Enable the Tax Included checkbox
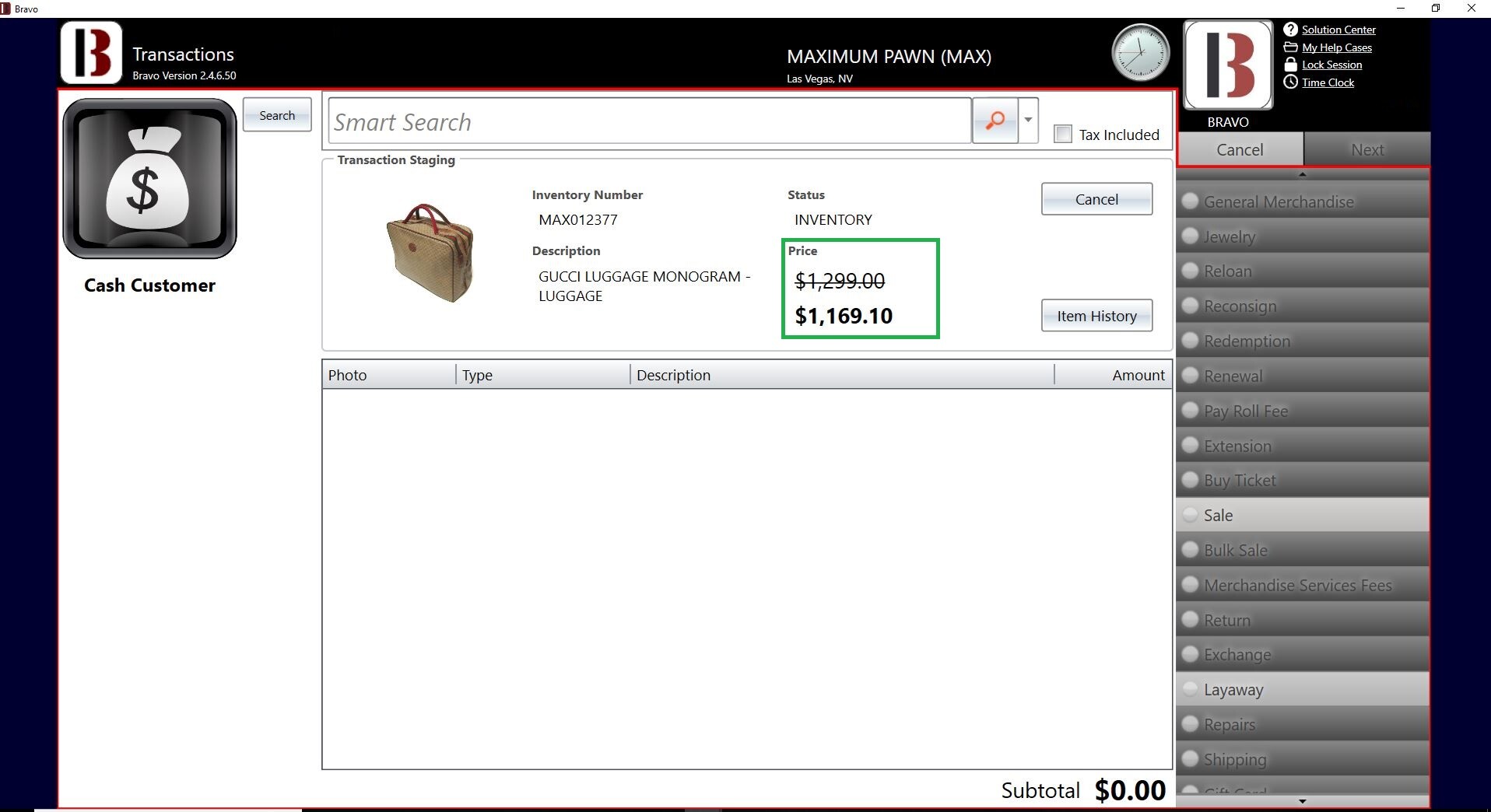The height and width of the screenshot is (812, 1491). pos(1063,134)
